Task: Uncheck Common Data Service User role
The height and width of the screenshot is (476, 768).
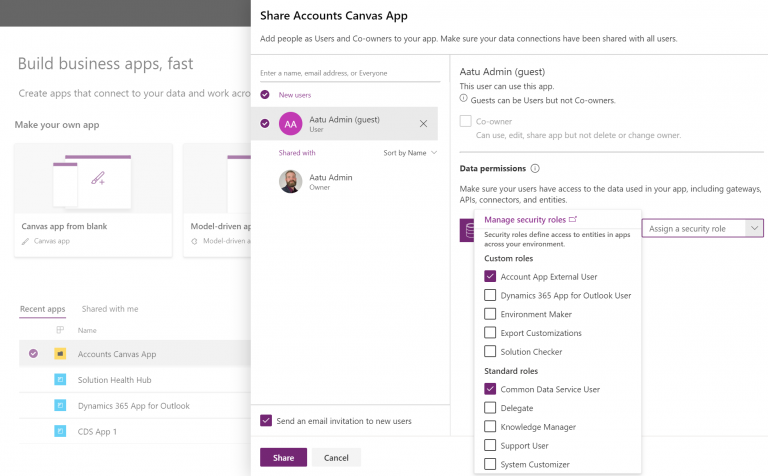Action: (x=490, y=389)
